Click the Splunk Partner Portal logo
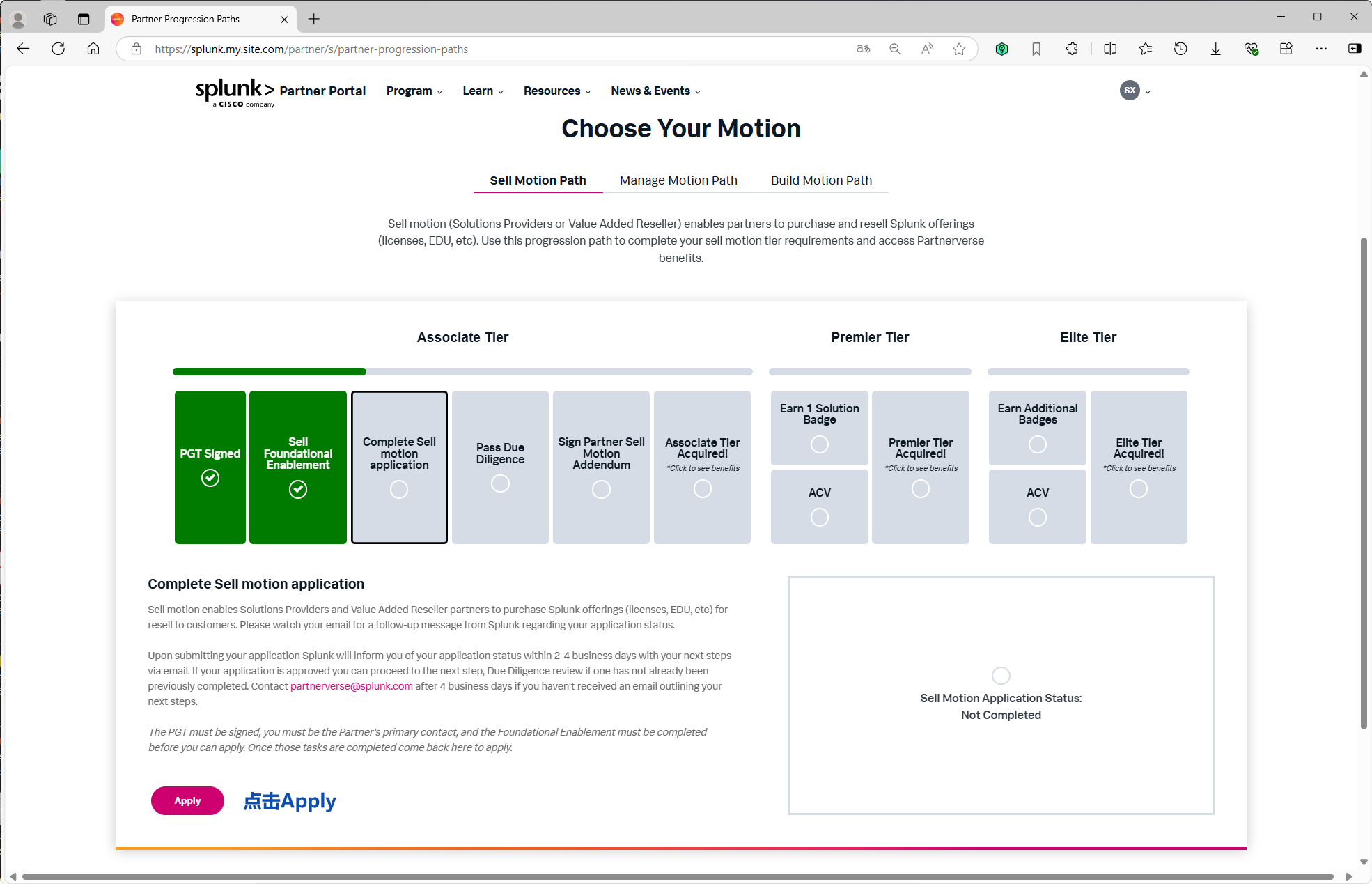 (x=280, y=92)
